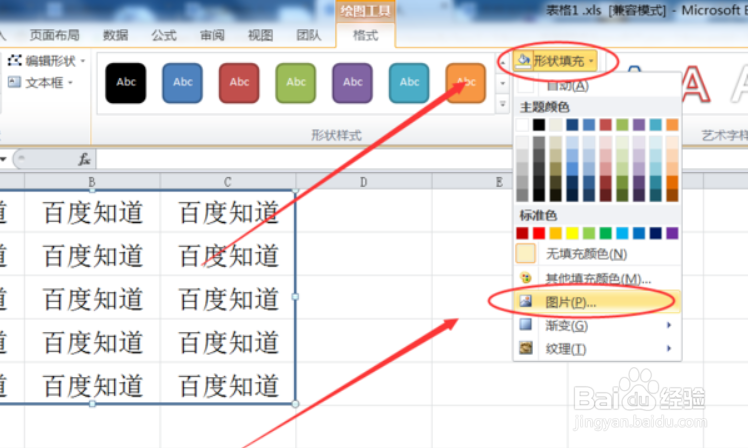Image resolution: width=748 pixels, height=448 pixels.
Task: Pick the dark blue theme color swatch
Action: pyautogui.click(x=572, y=125)
